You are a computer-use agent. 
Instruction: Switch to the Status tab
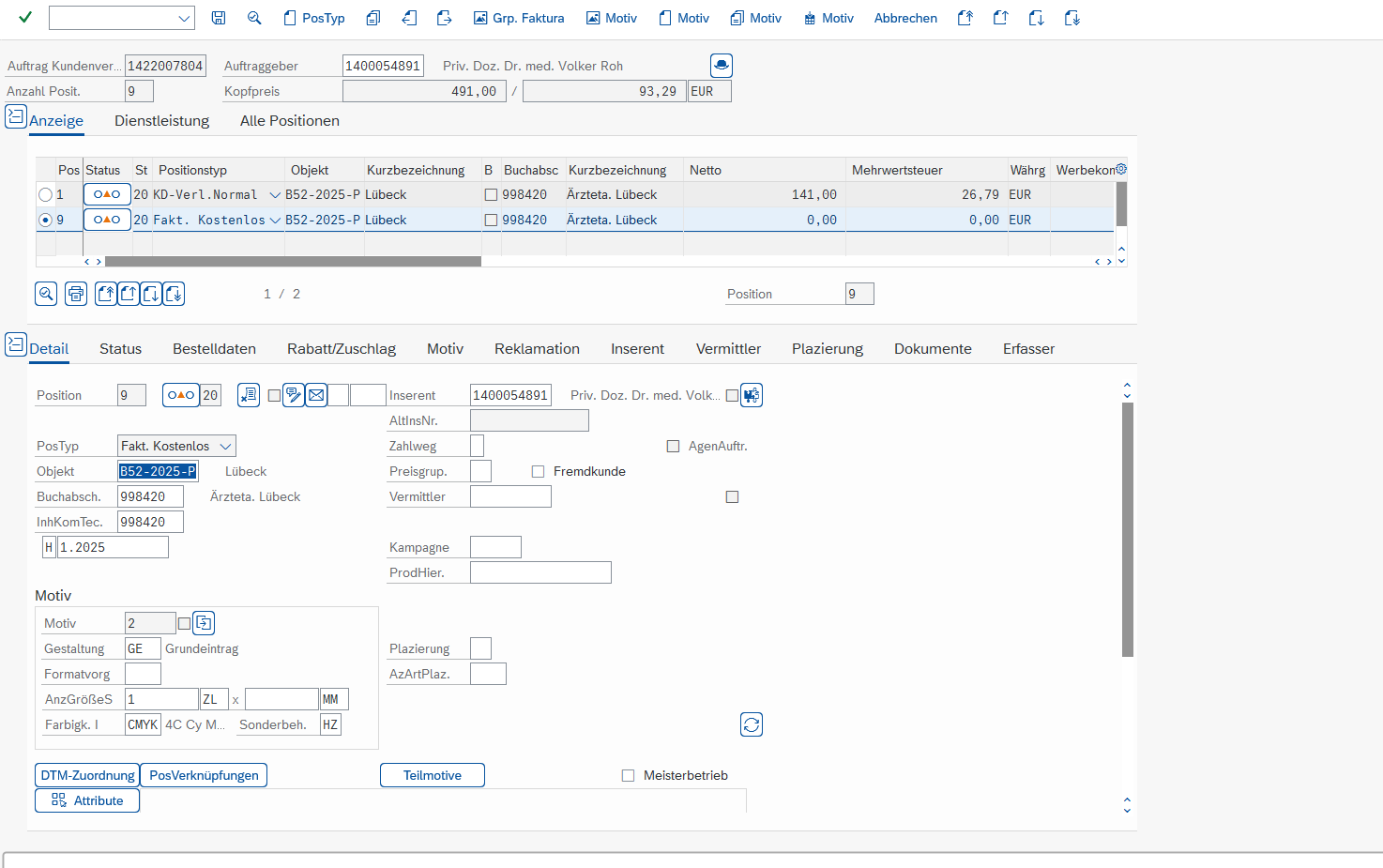[121, 348]
